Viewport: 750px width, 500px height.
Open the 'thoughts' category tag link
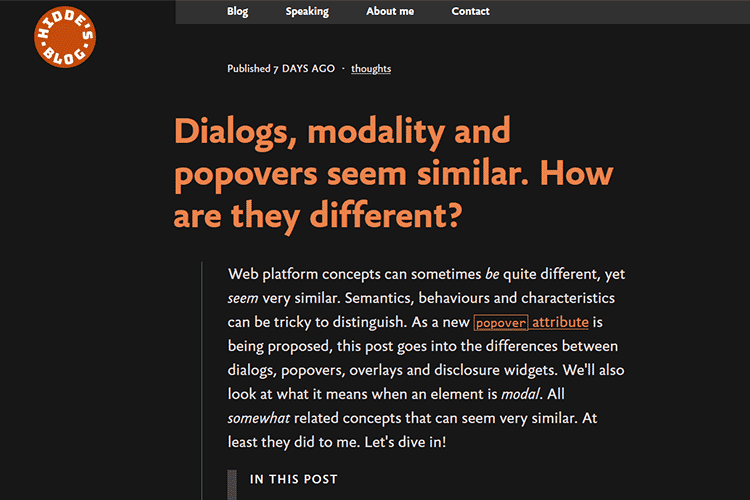pos(371,69)
